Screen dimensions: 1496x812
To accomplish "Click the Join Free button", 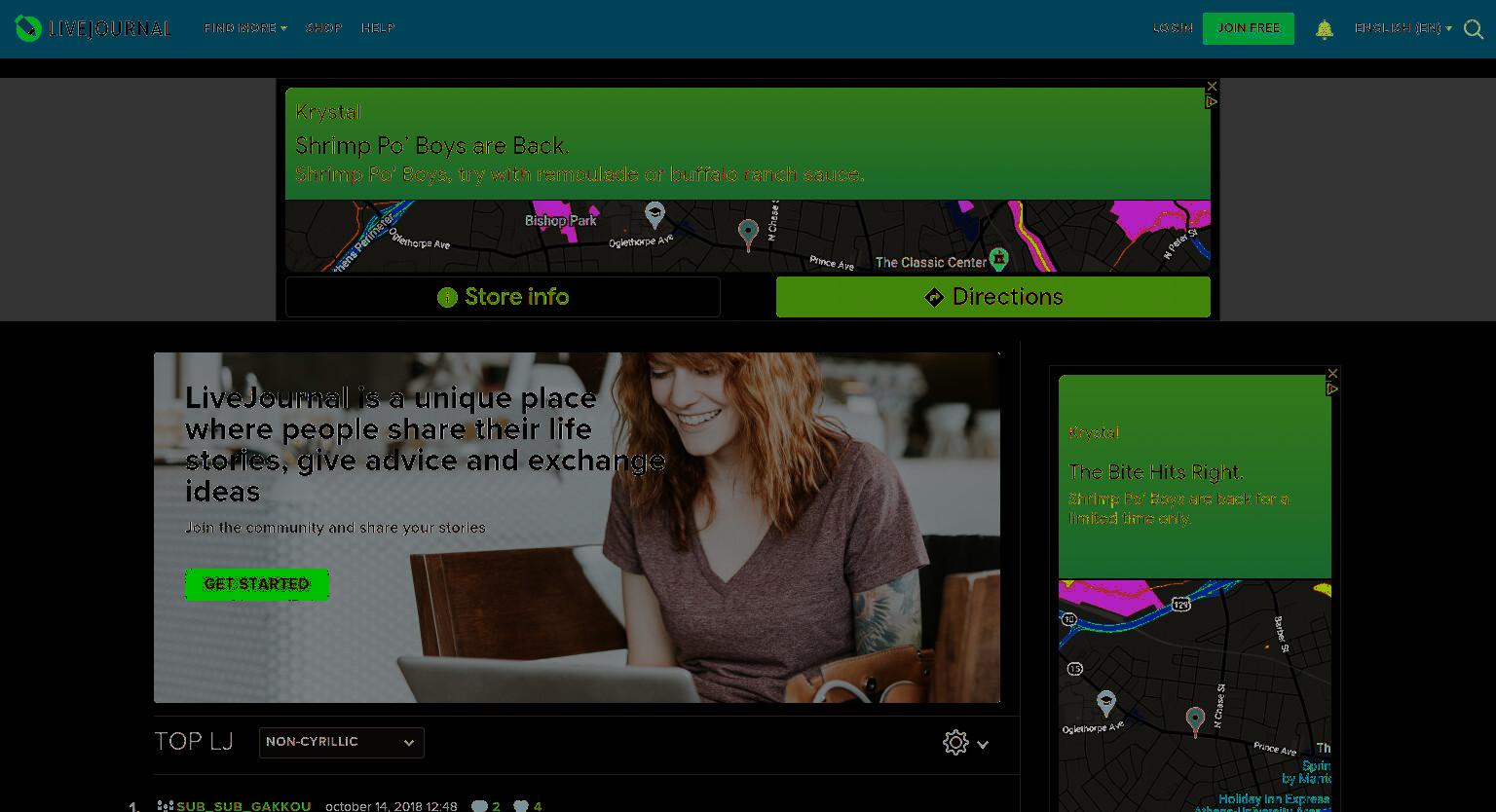I will (1249, 28).
